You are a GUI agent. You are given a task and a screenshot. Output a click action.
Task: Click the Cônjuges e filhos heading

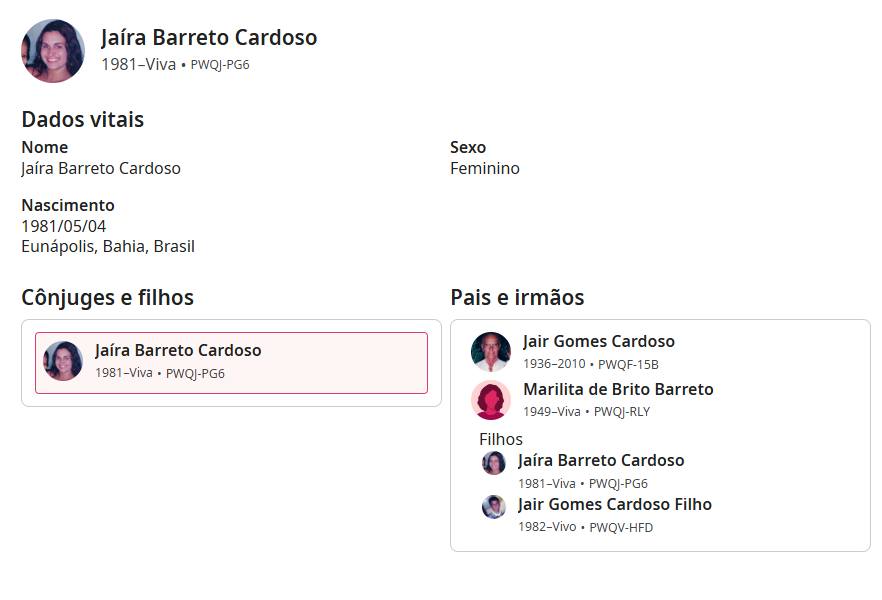pos(108,297)
